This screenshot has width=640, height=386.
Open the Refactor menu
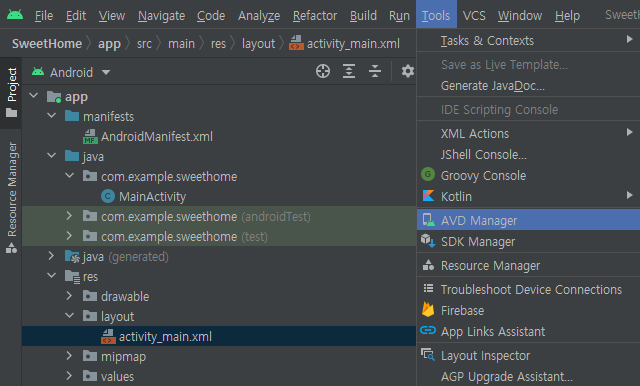pyautogui.click(x=315, y=16)
